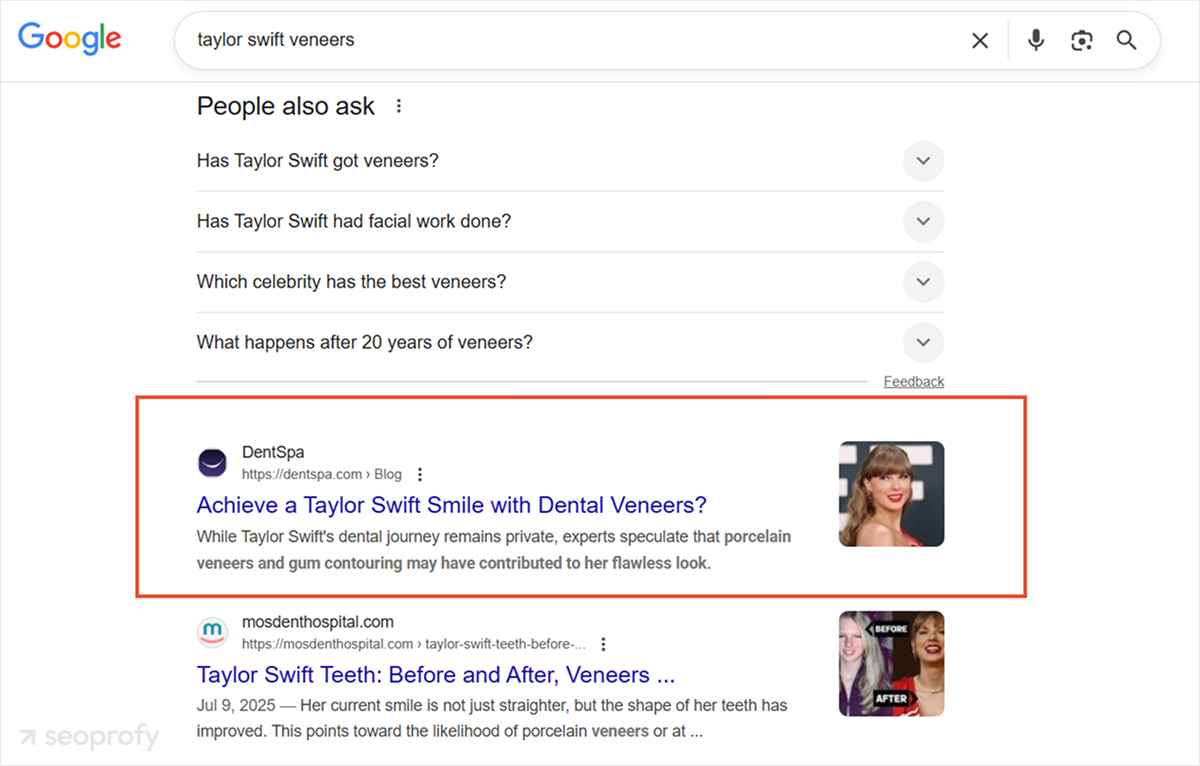The image size is (1200, 766).
Task: Click the search magnifying glass icon
Action: (1126, 40)
